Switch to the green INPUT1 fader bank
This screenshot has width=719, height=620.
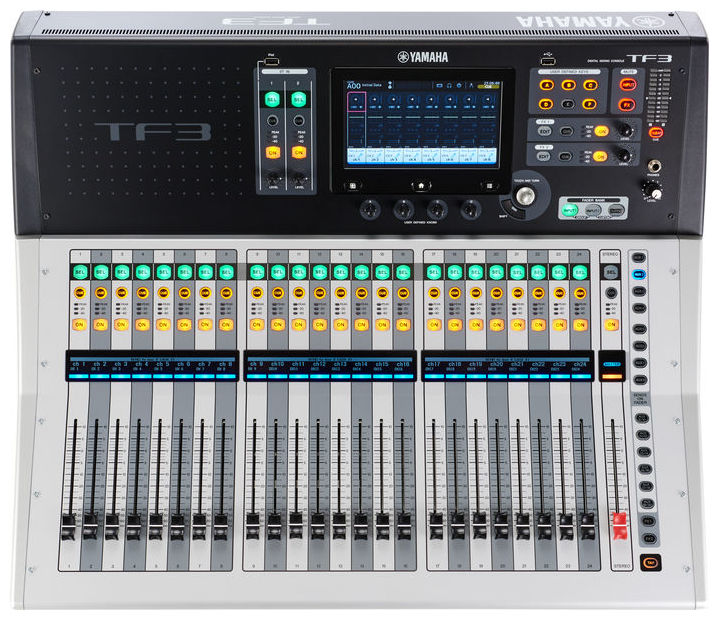click(x=570, y=210)
